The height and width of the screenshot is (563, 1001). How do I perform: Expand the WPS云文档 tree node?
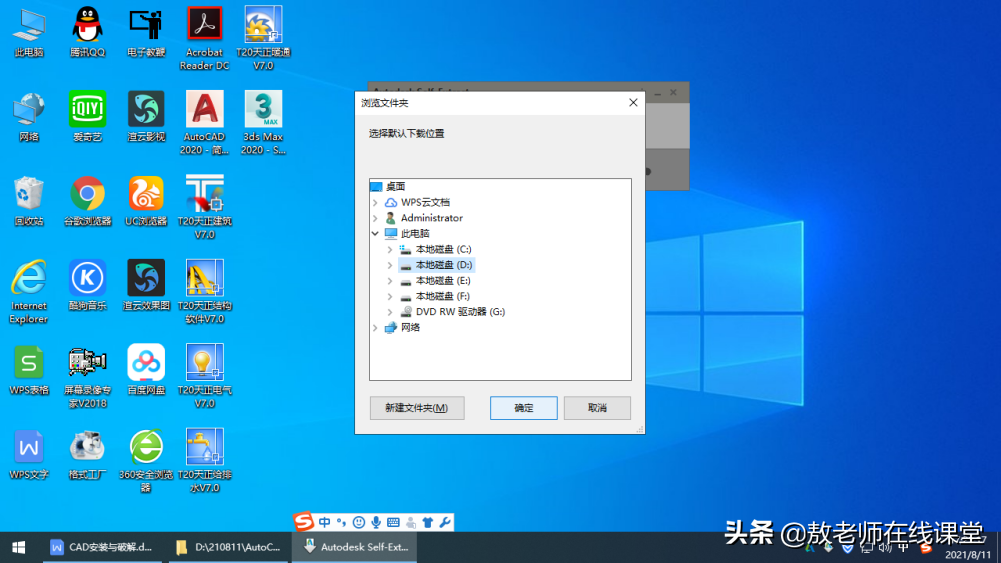coord(375,202)
